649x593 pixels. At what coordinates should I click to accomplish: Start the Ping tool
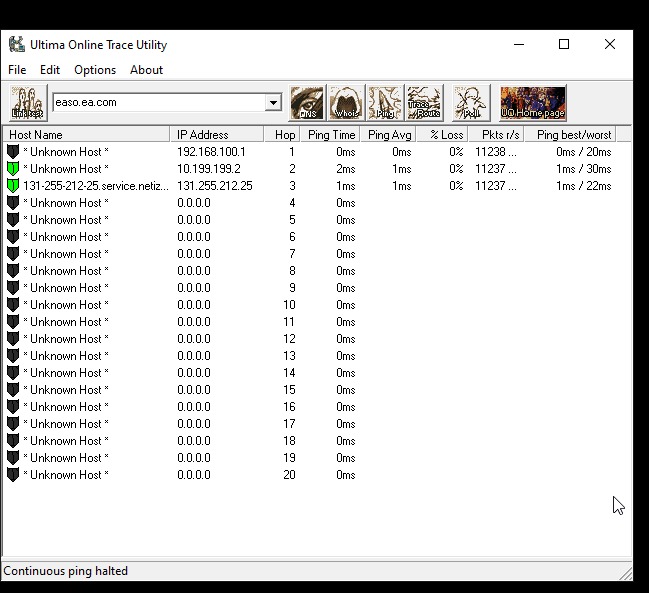pos(385,103)
